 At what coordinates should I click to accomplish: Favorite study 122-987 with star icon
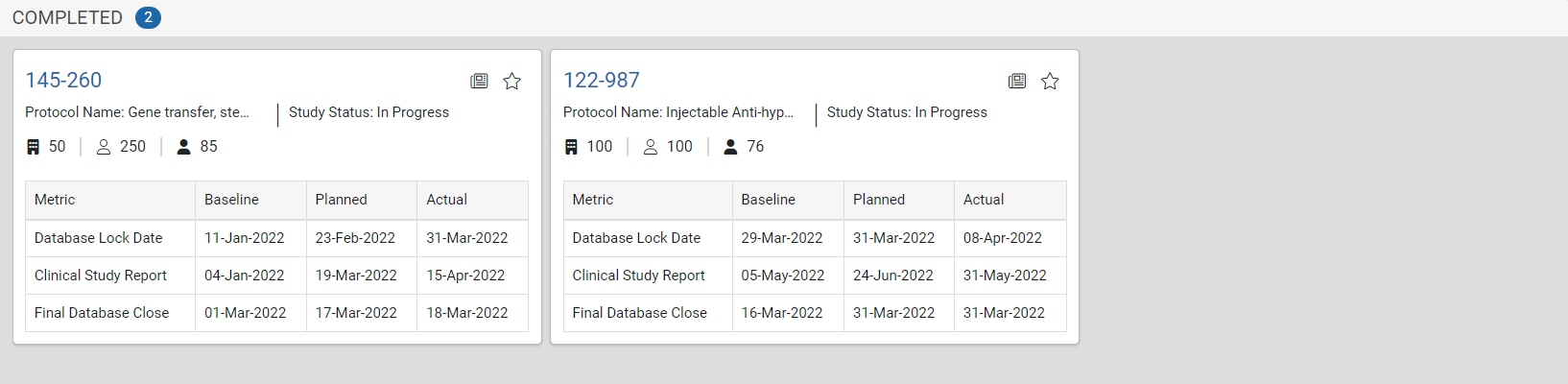(1050, 82)
